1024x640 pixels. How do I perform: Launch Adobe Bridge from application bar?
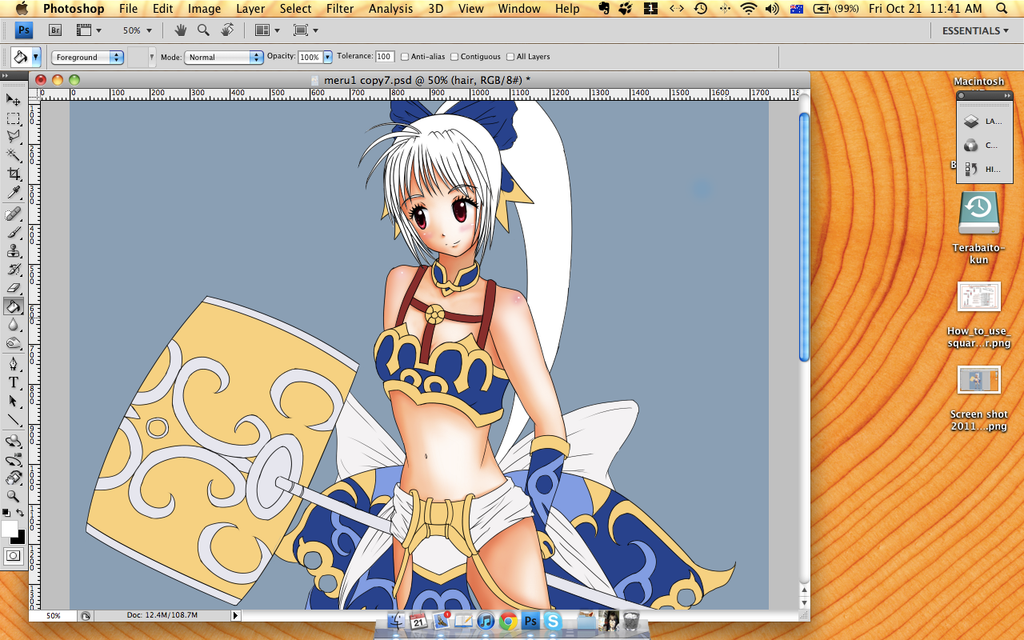click(x=55, y=30)
